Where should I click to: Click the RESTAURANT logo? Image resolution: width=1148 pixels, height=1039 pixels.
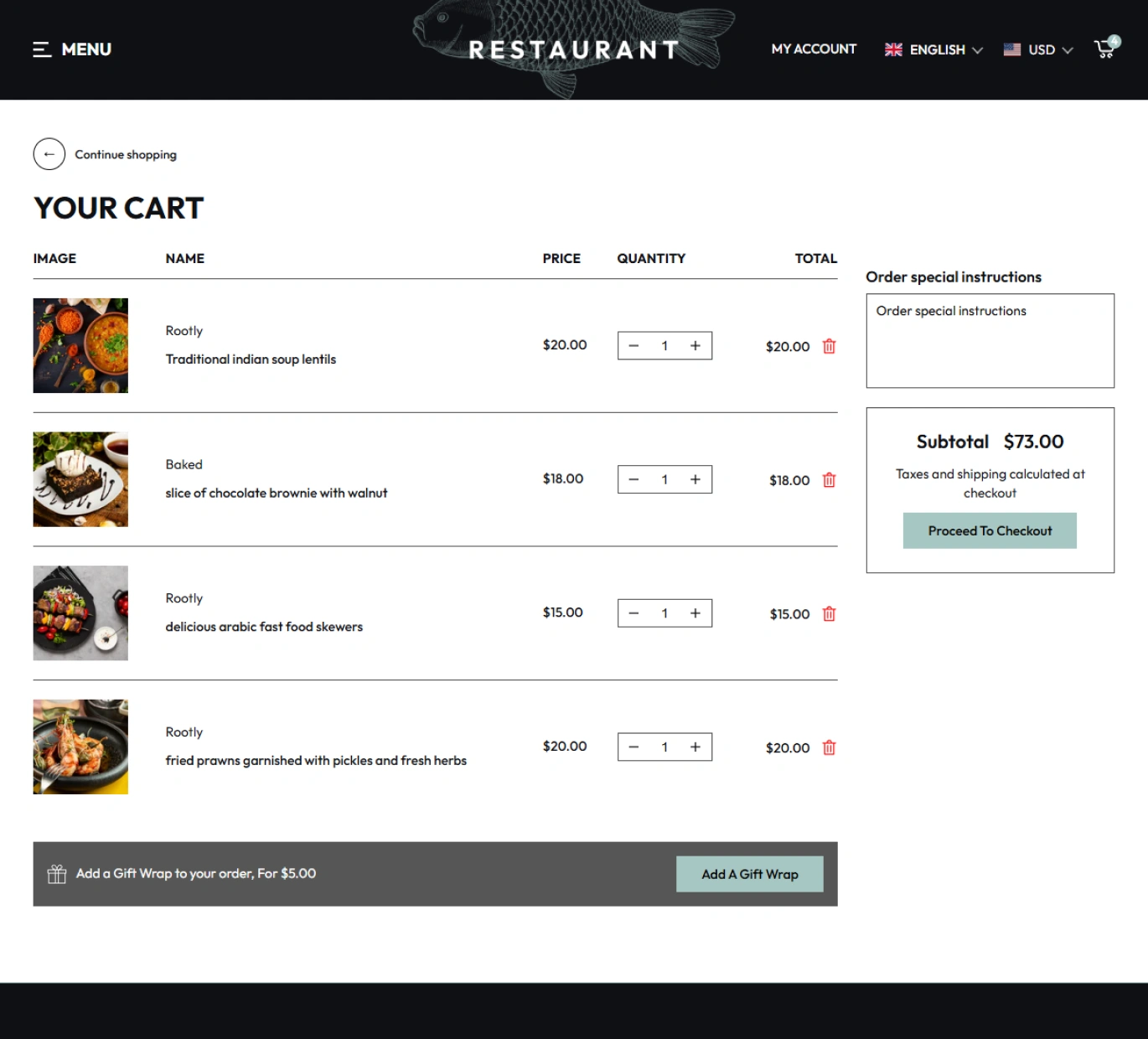coord(574,49)
